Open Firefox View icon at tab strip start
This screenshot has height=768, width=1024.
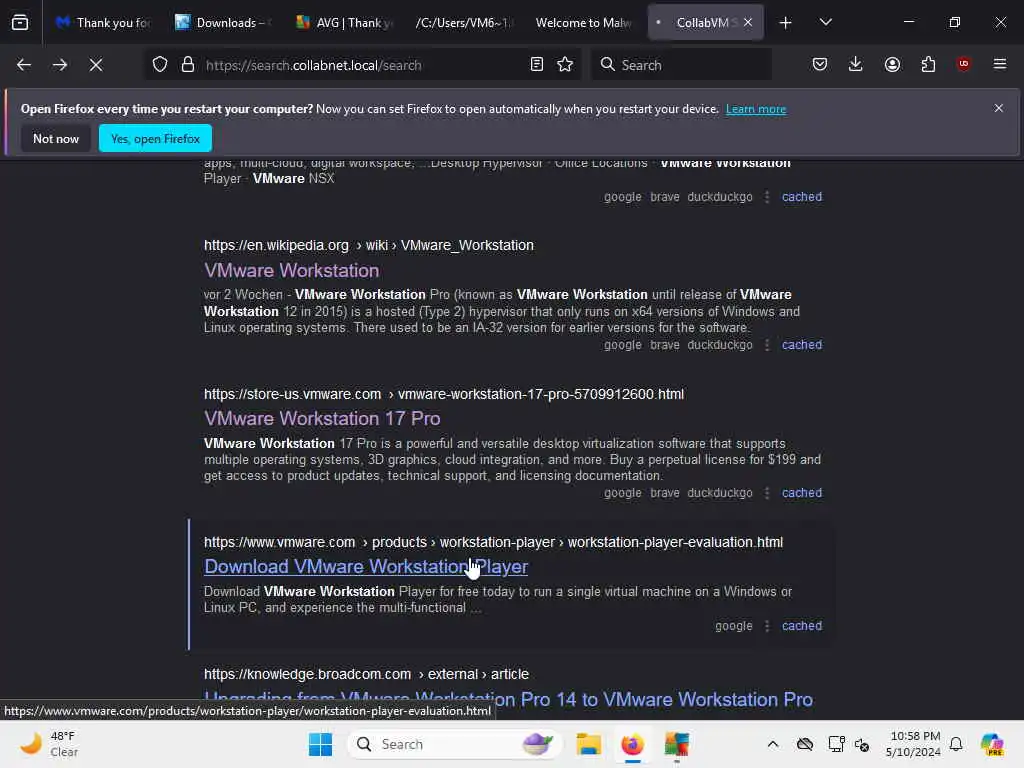click(x=20, y=22)
